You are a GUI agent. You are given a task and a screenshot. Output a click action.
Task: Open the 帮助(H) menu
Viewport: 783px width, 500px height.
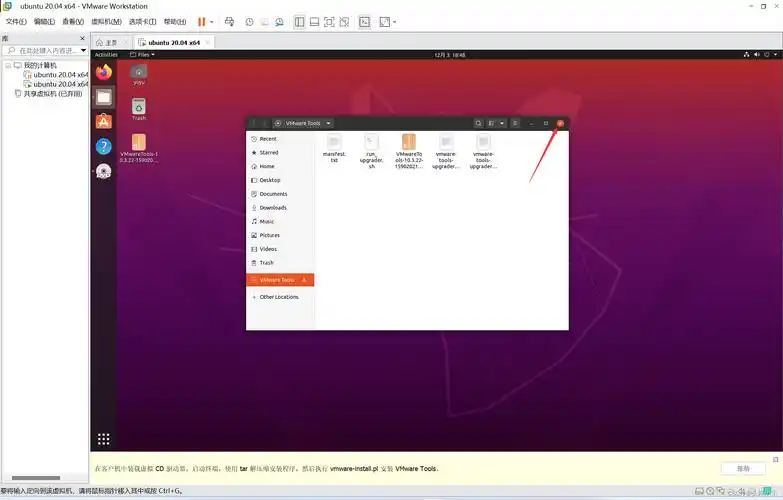coord(175,21)
